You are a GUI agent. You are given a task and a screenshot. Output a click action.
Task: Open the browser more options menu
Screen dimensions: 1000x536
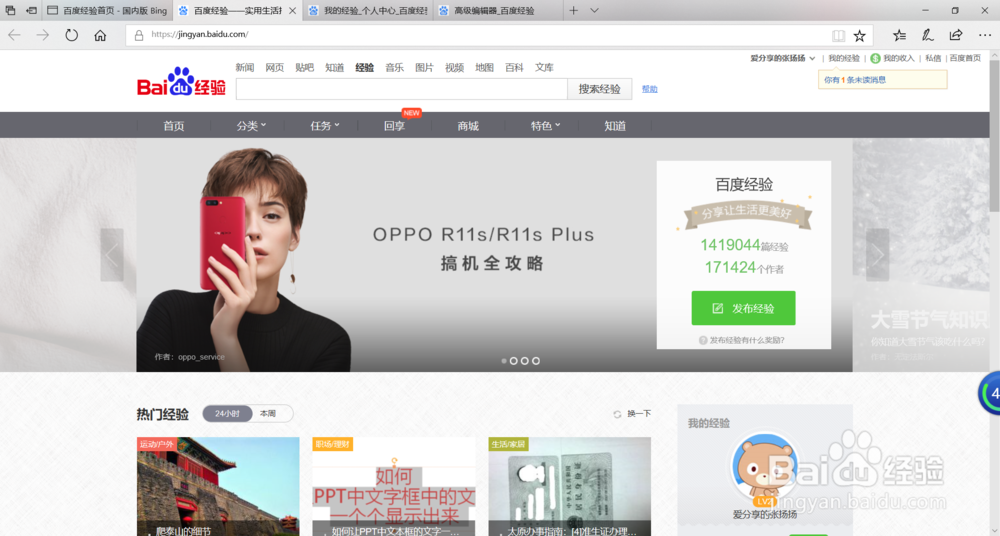point(985,35)
